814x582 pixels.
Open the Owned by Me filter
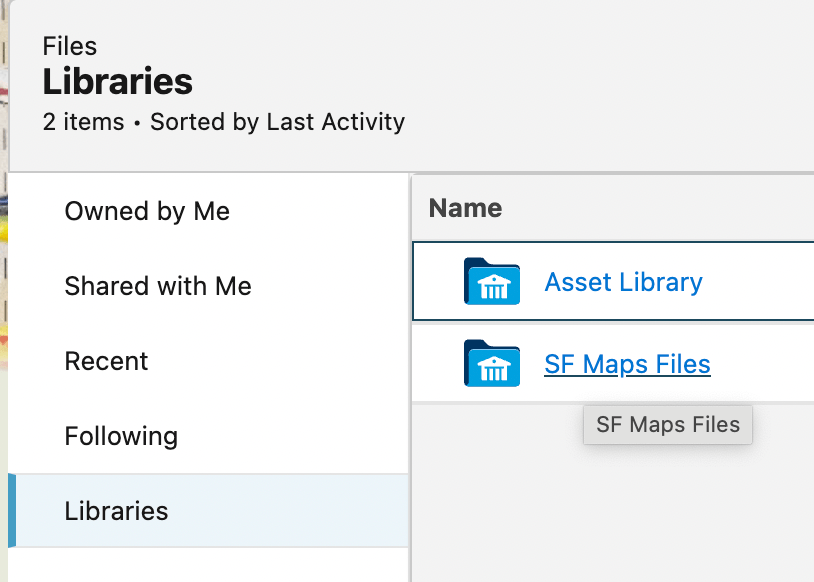coord(146,211)
